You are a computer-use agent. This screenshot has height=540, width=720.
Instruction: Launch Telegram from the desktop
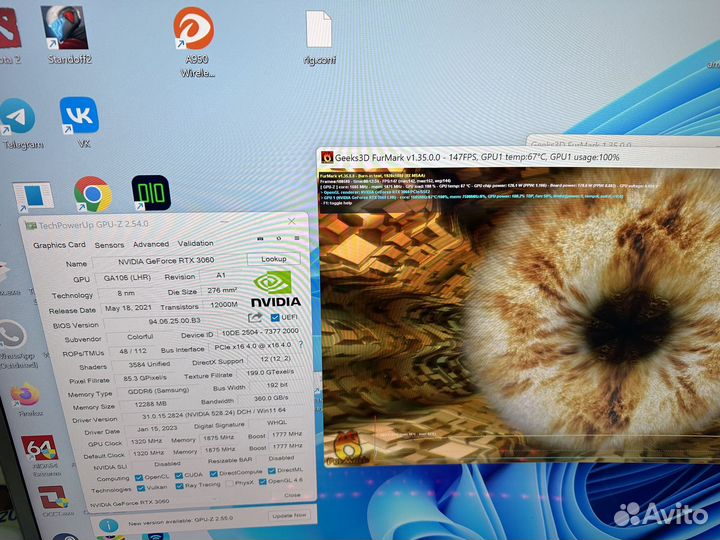(x=18, y=119)
